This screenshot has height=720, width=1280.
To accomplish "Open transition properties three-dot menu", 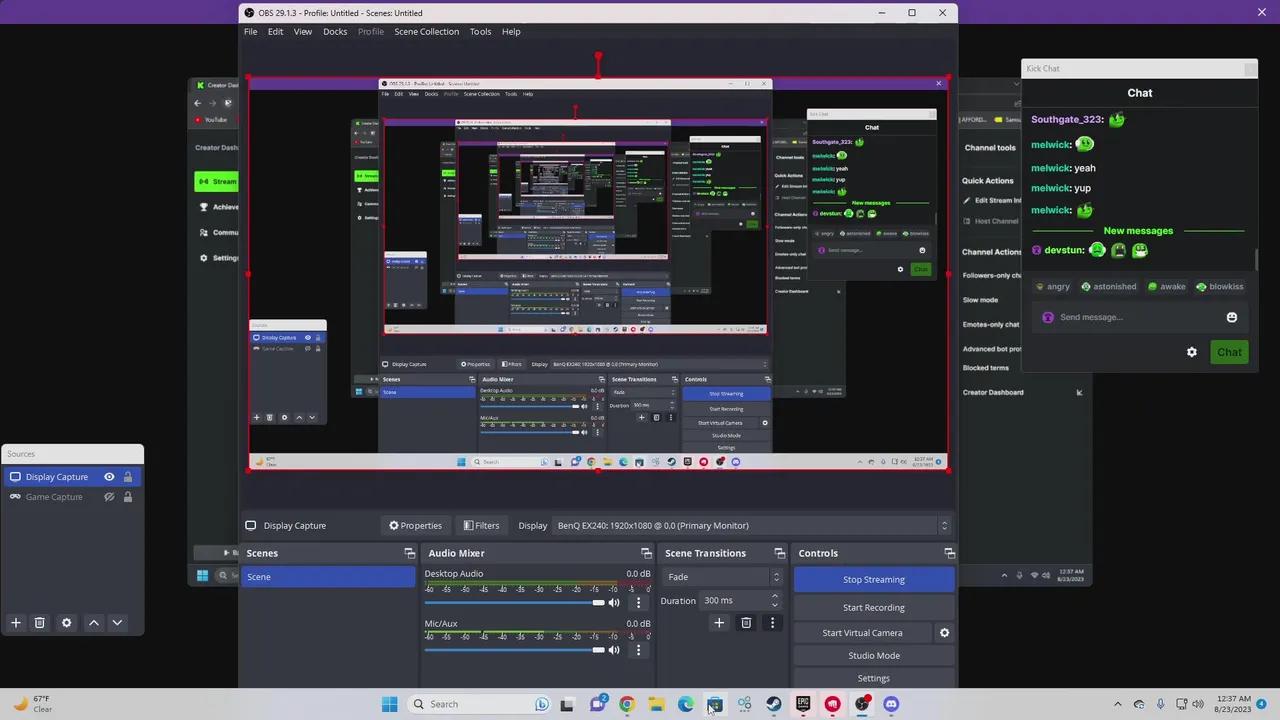I will click(772, 623).
